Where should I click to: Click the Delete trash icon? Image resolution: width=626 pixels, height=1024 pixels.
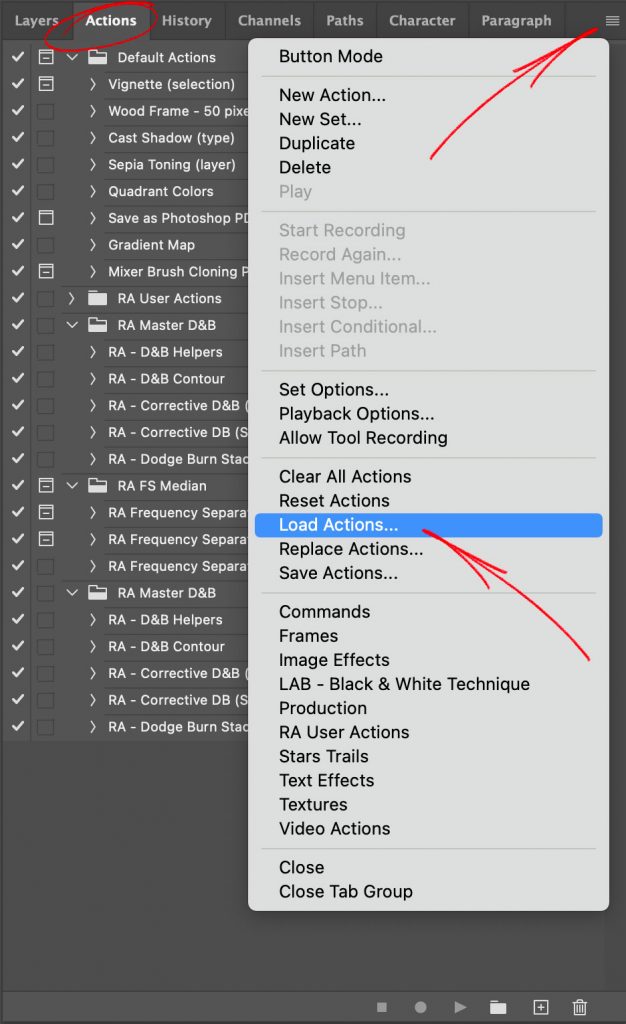tap(579, 1007)
